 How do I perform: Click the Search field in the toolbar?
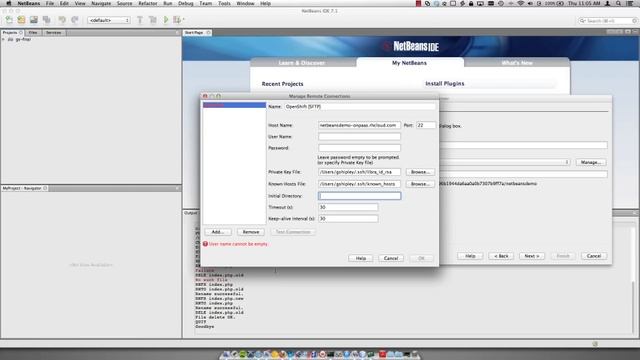(608, 20)
